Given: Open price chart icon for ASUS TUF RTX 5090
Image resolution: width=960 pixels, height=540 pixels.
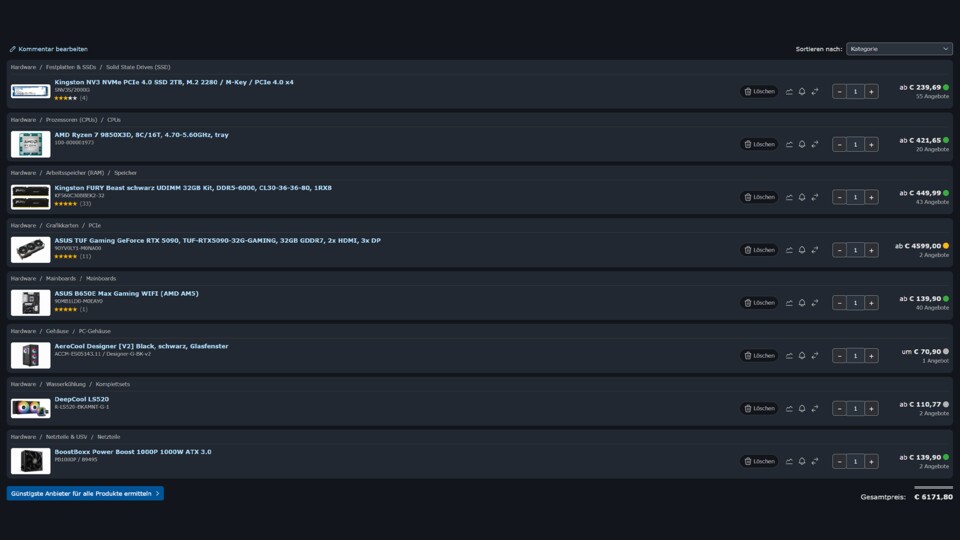Looking at the screenshot, I should [x=789, y=250].
